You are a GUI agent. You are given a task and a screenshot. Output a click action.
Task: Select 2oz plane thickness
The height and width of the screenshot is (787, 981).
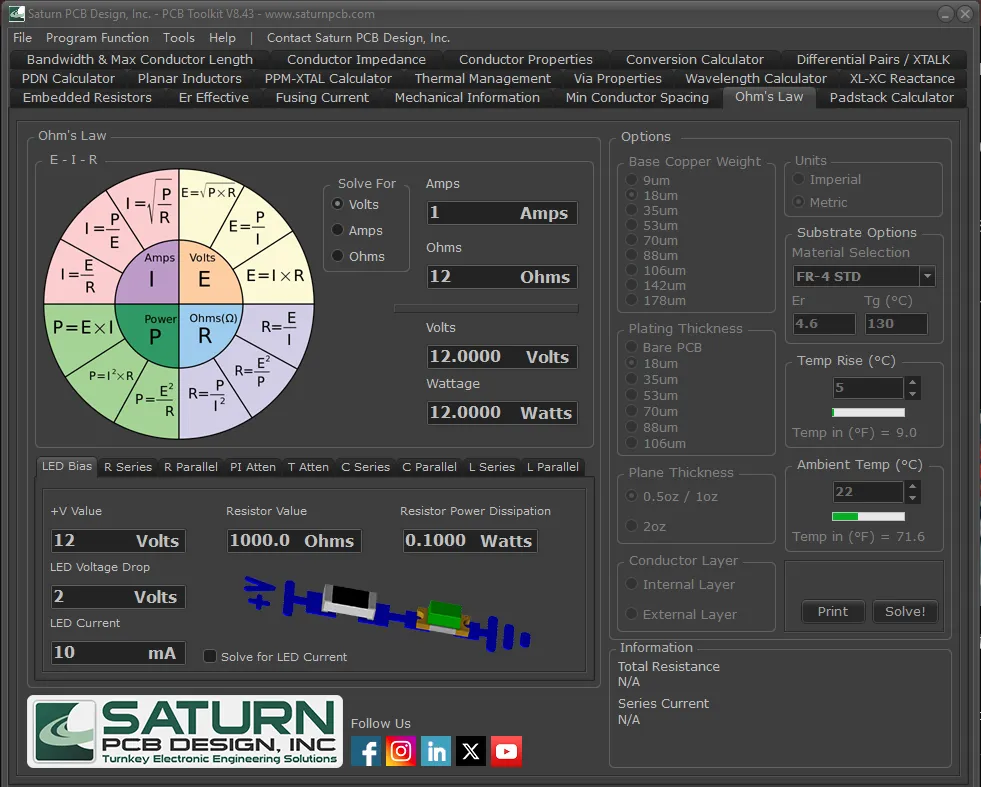click(646, 526)
